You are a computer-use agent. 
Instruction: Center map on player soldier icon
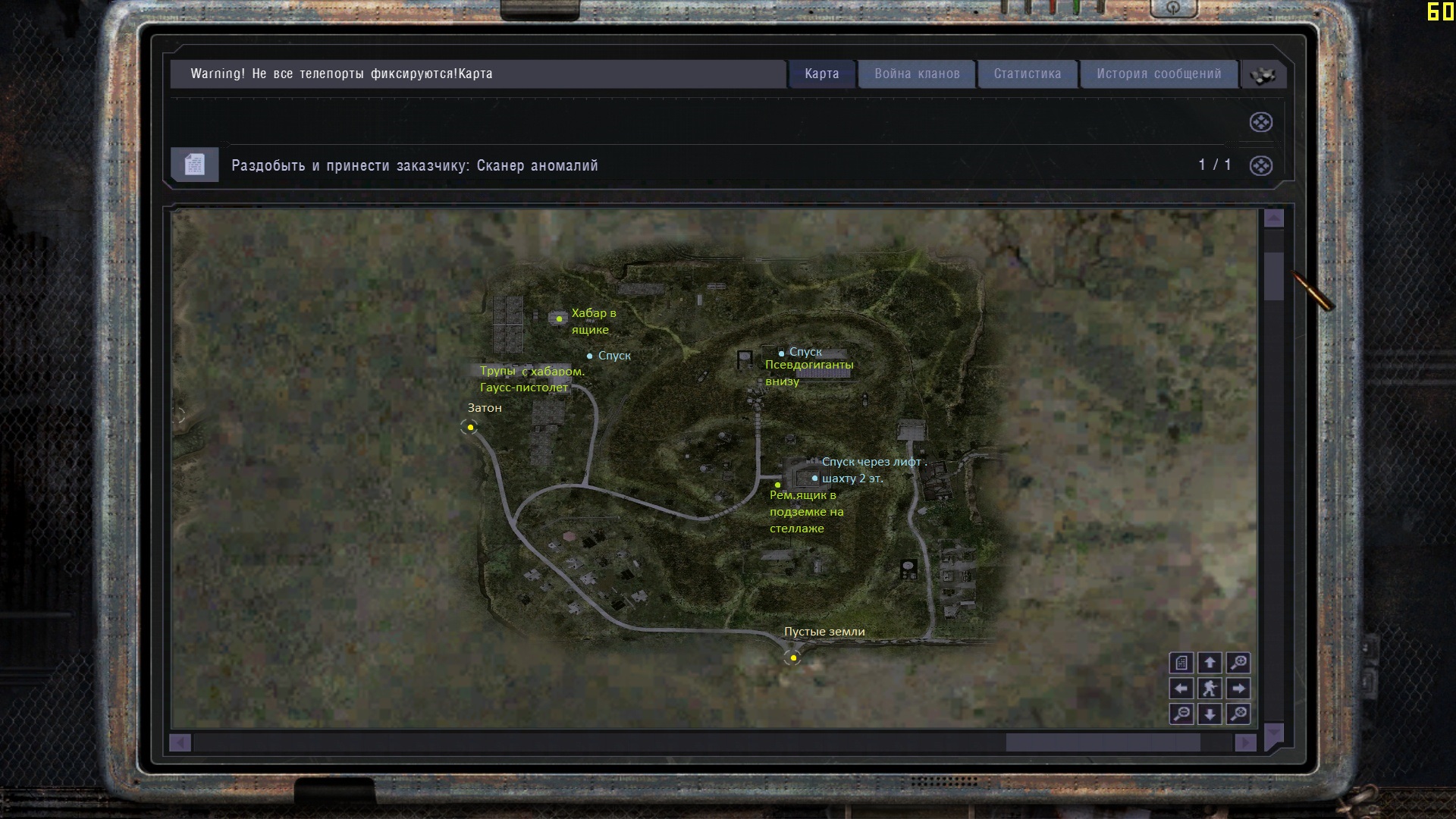tap(1210, 689)
